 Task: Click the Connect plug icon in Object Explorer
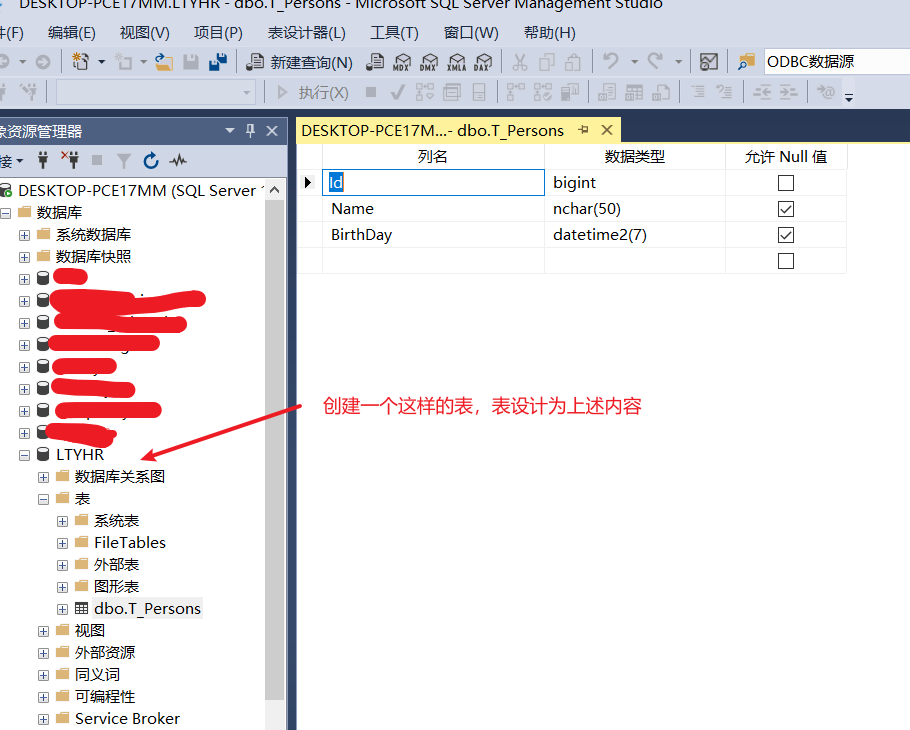tap(42, 160)
